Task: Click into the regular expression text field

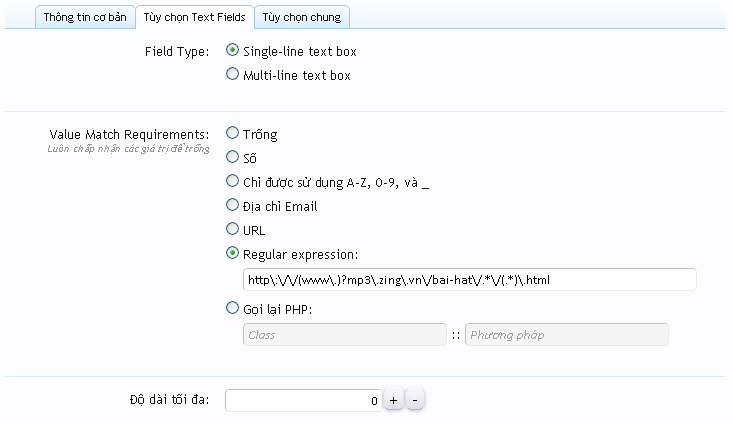Action: tap(470, 280)
